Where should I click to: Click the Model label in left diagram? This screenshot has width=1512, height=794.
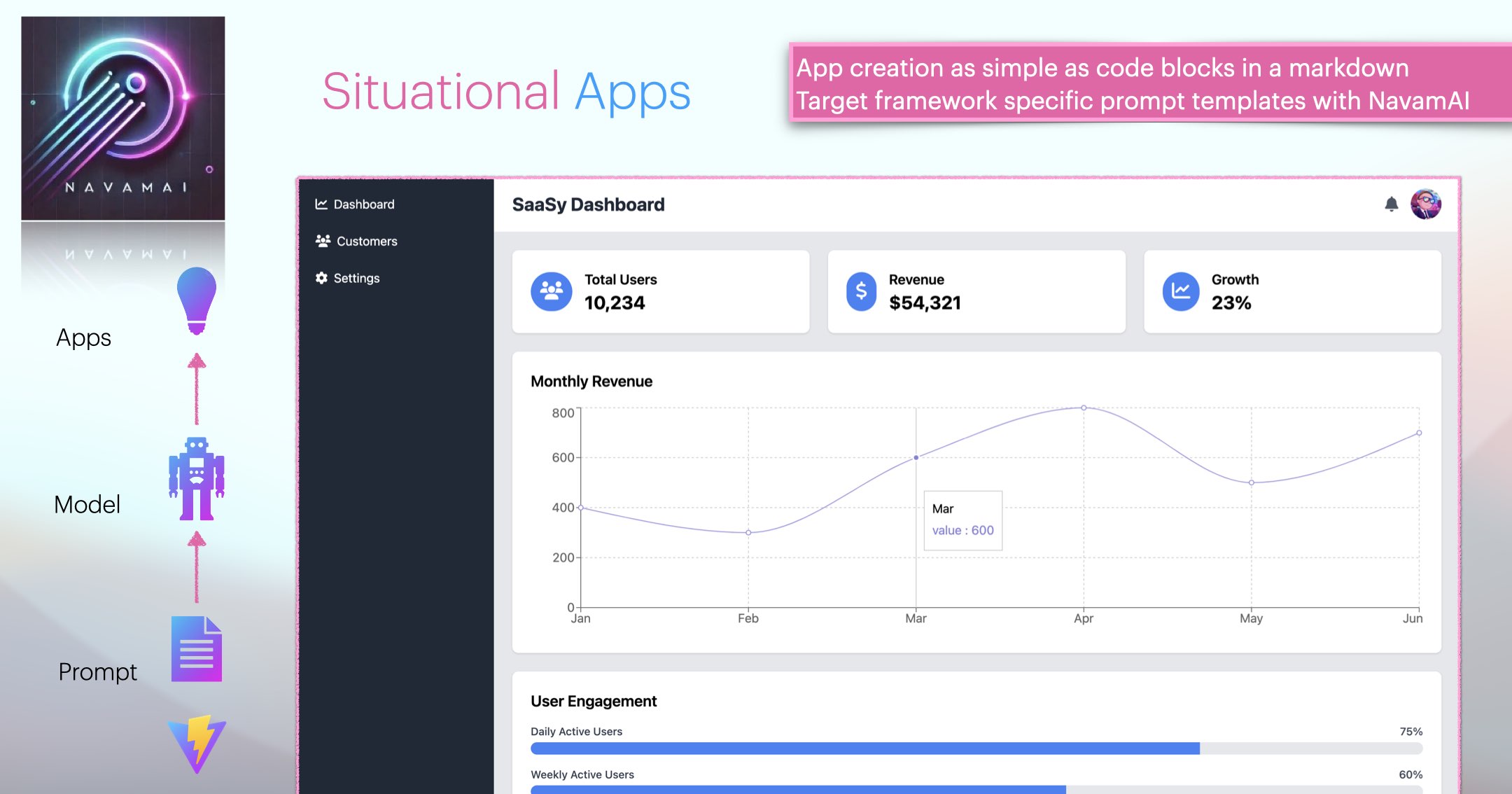[x=87, y=505]
